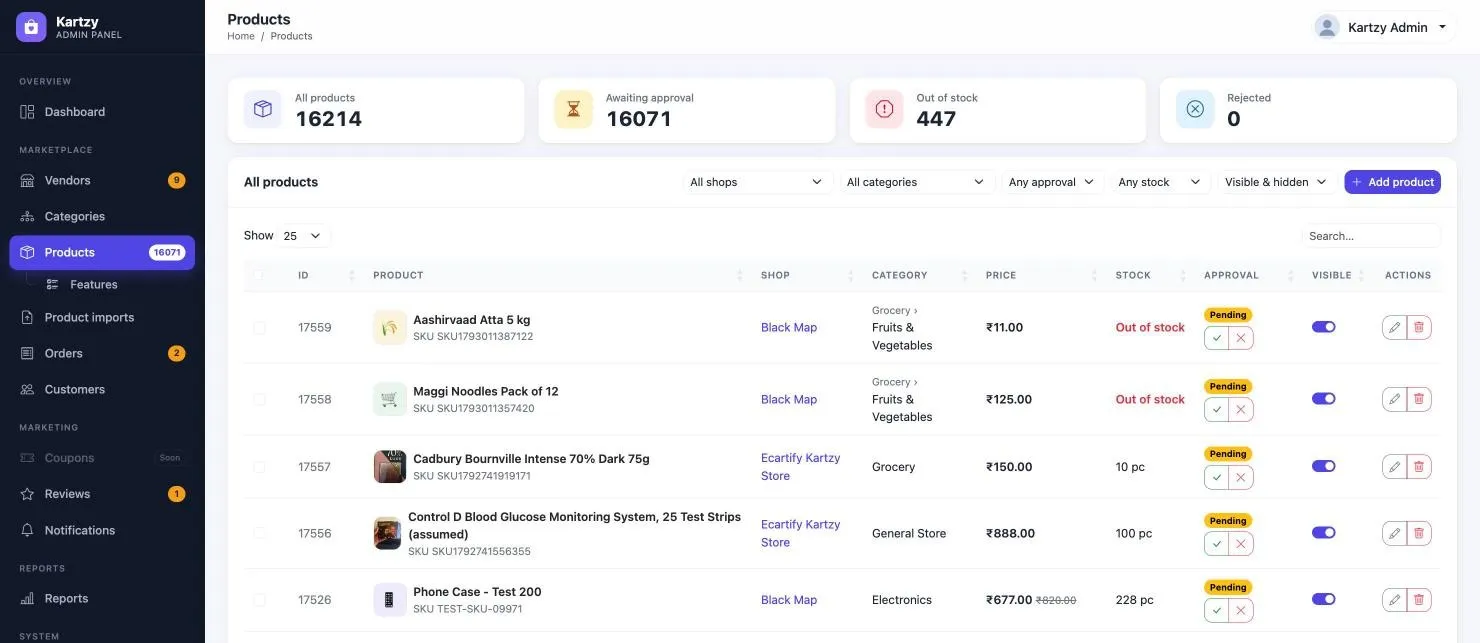
Task: Open Reports in the sidebar
Action: (x=102, y=599)
